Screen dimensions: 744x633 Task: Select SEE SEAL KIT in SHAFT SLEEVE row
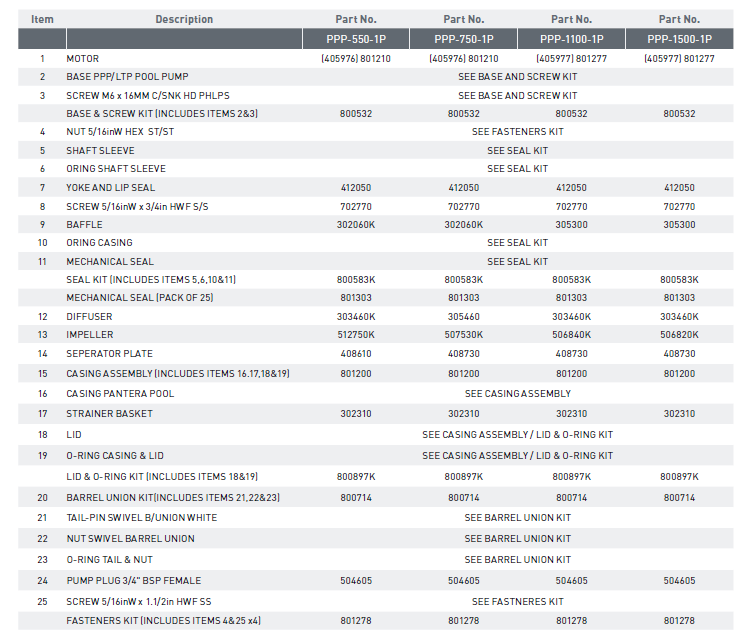tap(518, 151)
